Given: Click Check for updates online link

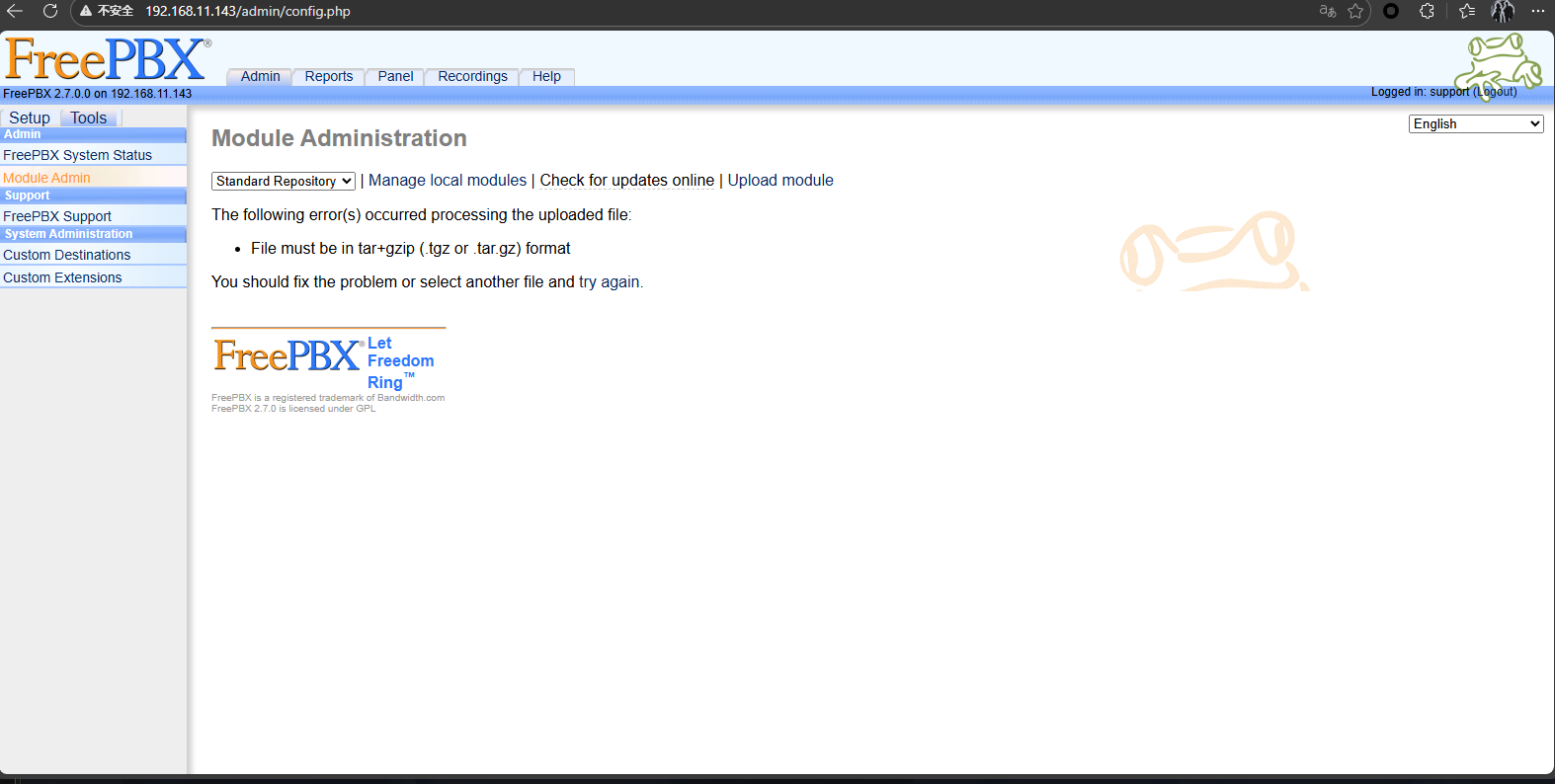Looking at the screenshot, I should pos(626,180).
